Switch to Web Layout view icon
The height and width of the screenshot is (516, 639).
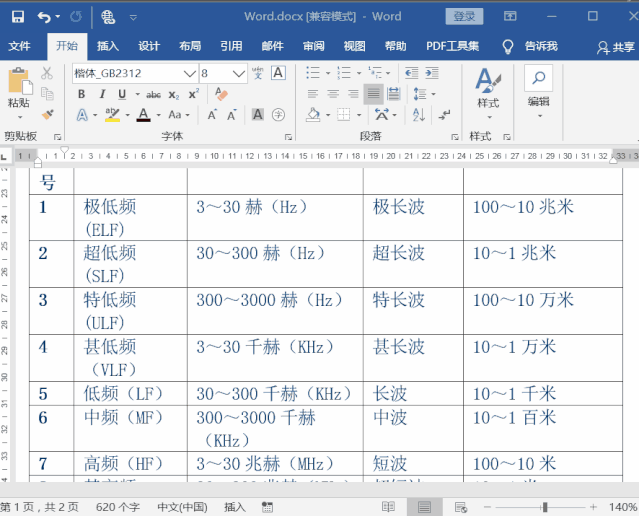461,507
